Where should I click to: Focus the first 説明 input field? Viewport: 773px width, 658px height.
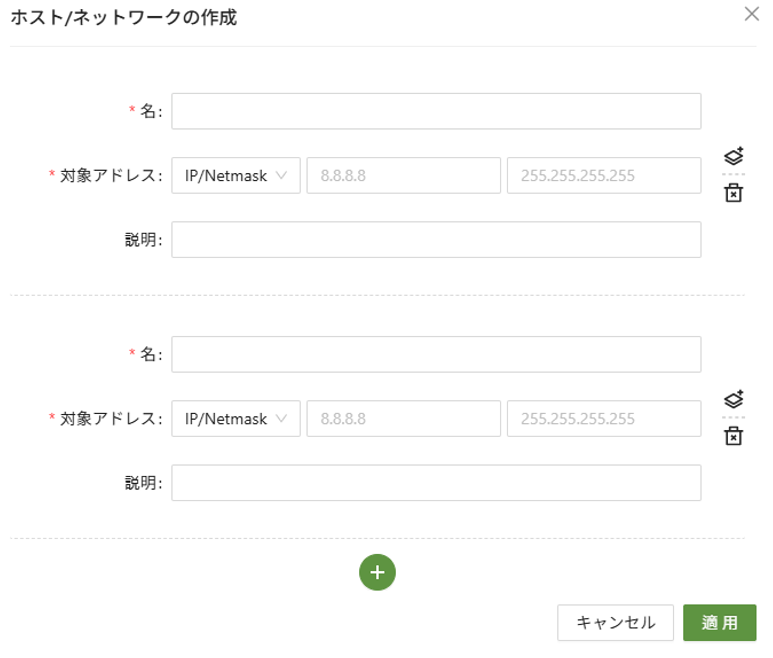point(436,240)
